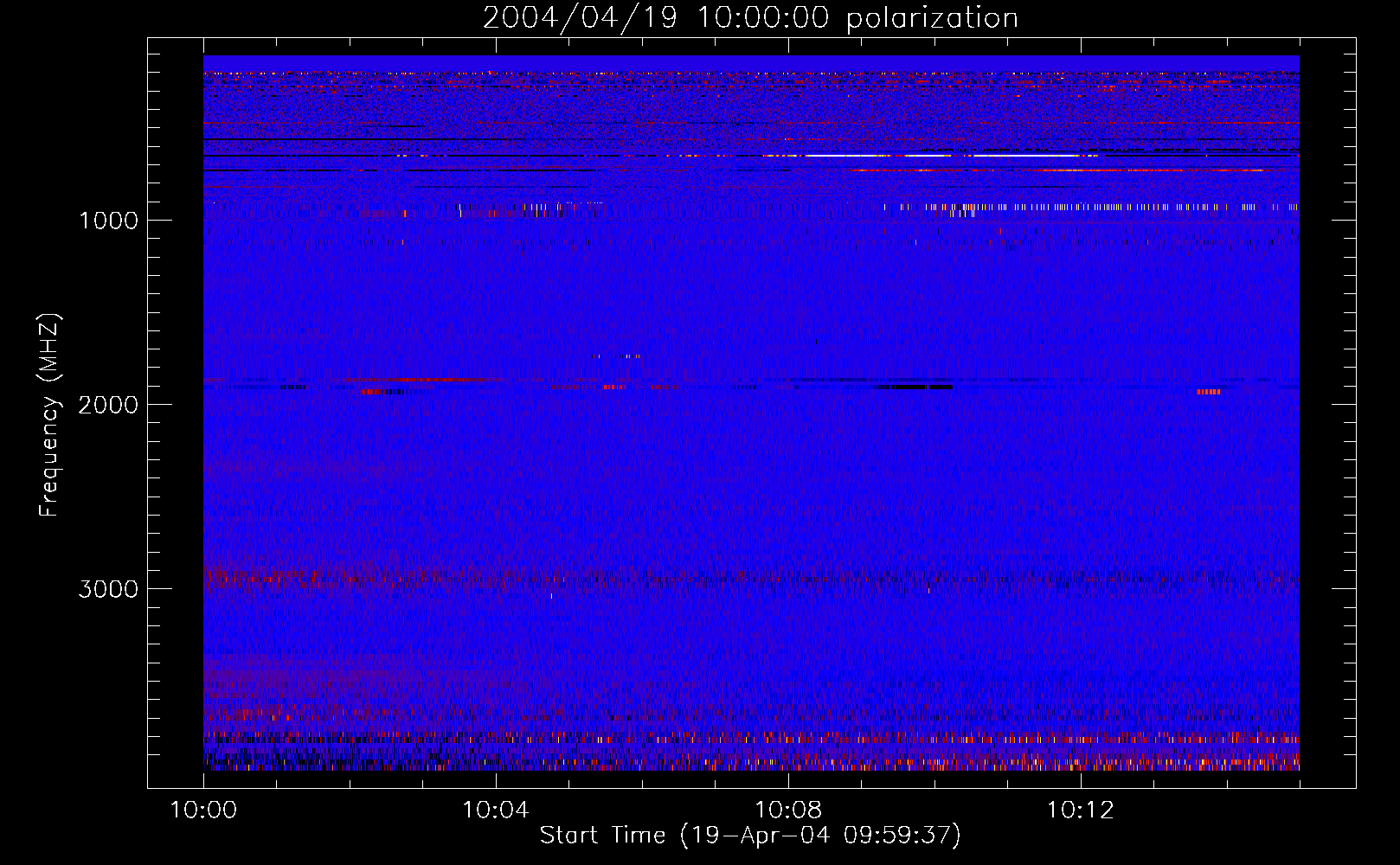Click the 10:12 time tick label

point(1080,811)
